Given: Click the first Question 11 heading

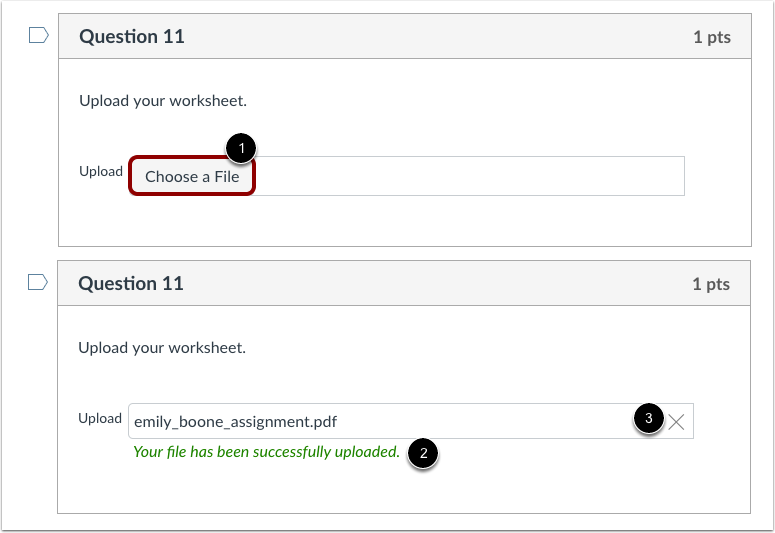Looking at the screenshot, I should [132, 37].
